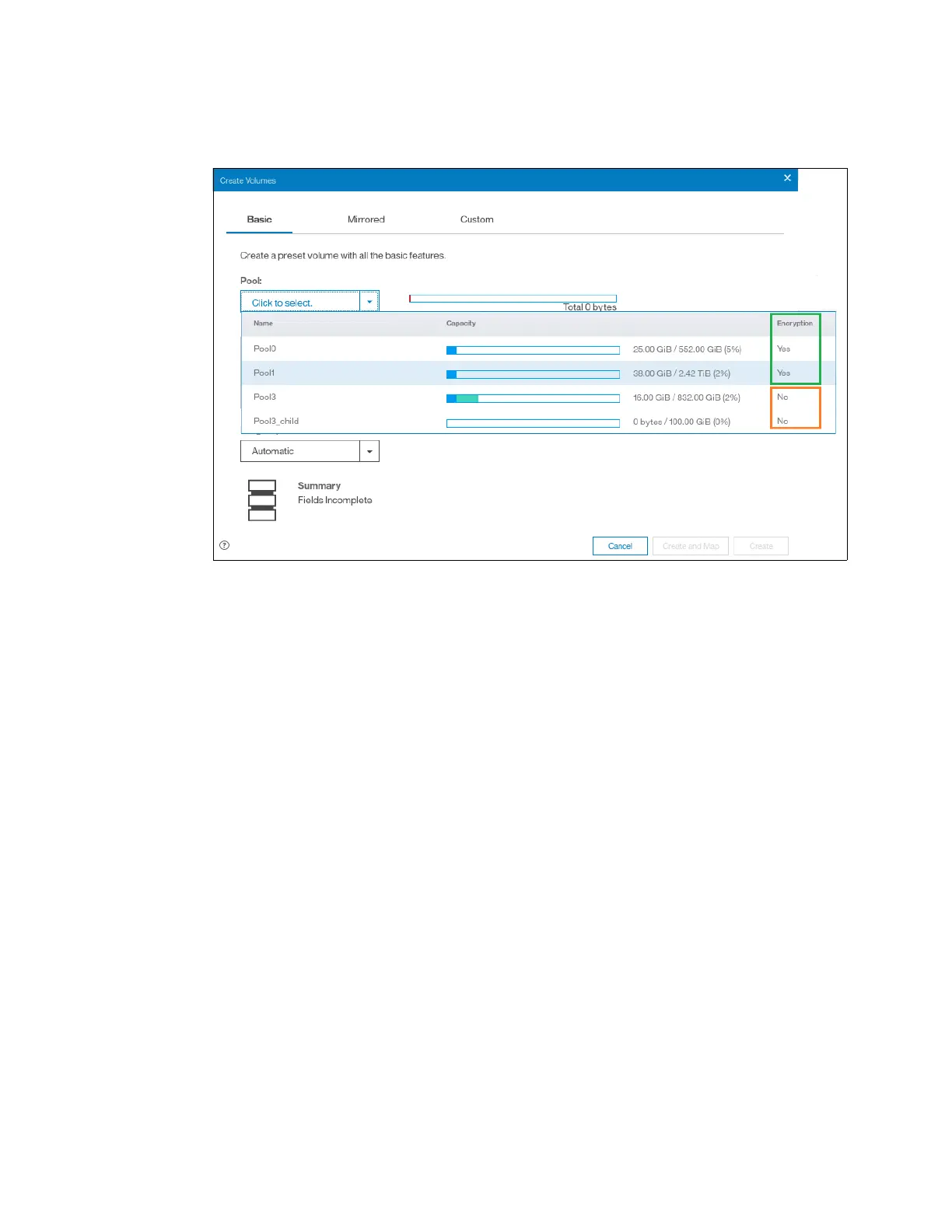
Task: Click Pool3_child capacity bar
Action: (533, 423)
